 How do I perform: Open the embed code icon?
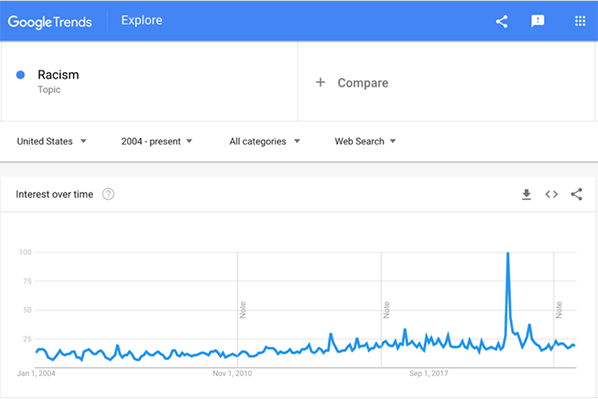coord(551,194)
